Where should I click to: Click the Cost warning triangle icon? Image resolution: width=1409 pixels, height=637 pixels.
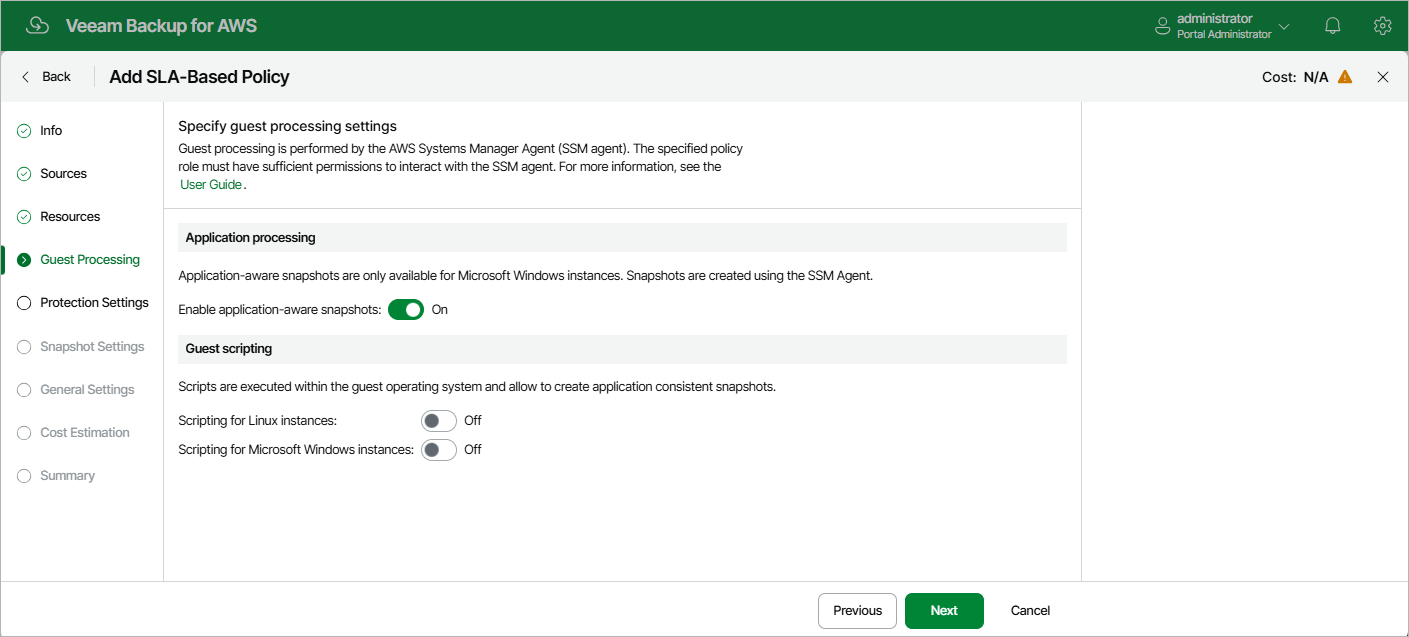[1345, 75]
